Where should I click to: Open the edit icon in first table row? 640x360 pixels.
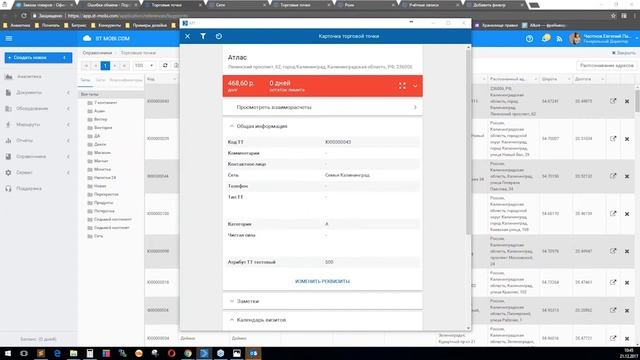(613, 101)
